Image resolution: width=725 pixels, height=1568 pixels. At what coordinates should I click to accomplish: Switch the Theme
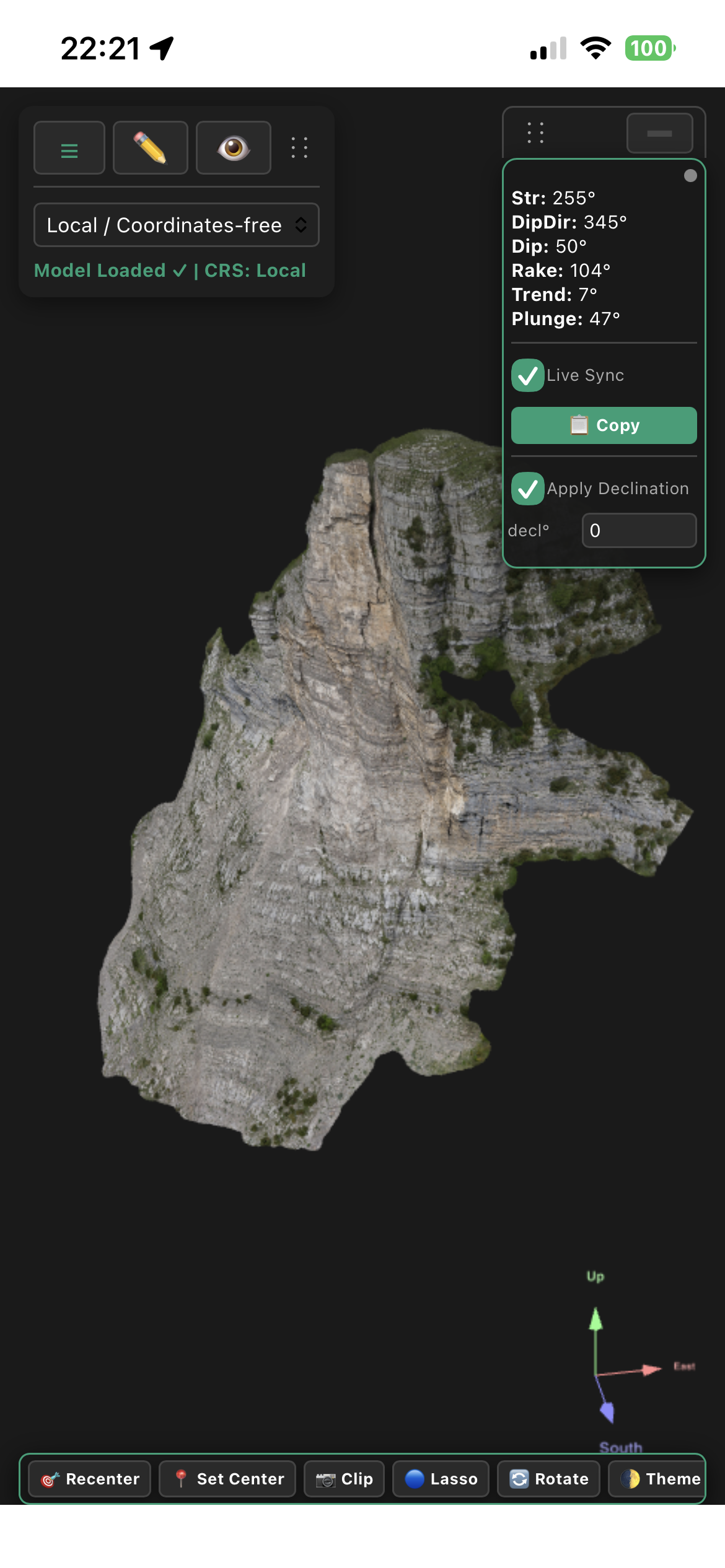[x=657, y=1479]
